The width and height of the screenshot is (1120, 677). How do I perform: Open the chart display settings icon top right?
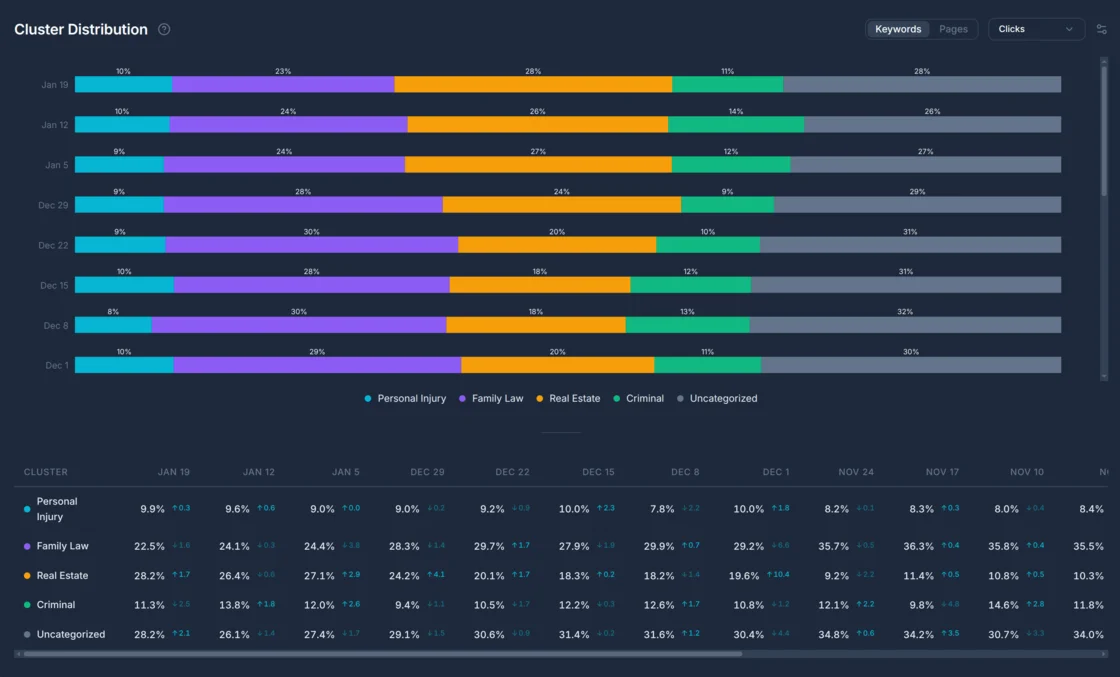point(1104,29)
